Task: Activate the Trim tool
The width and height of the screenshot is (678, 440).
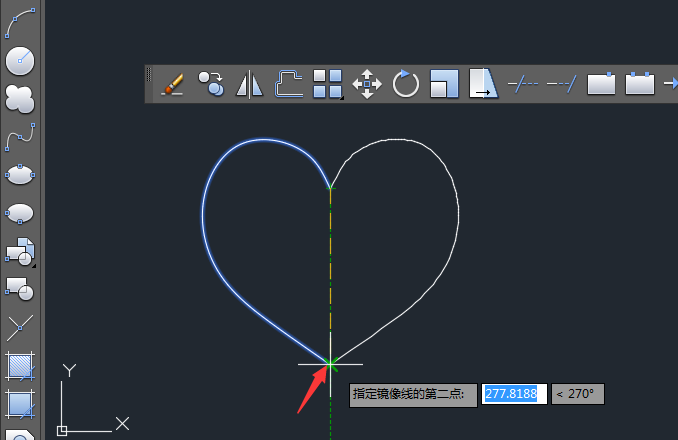Action: pos(523,84)
